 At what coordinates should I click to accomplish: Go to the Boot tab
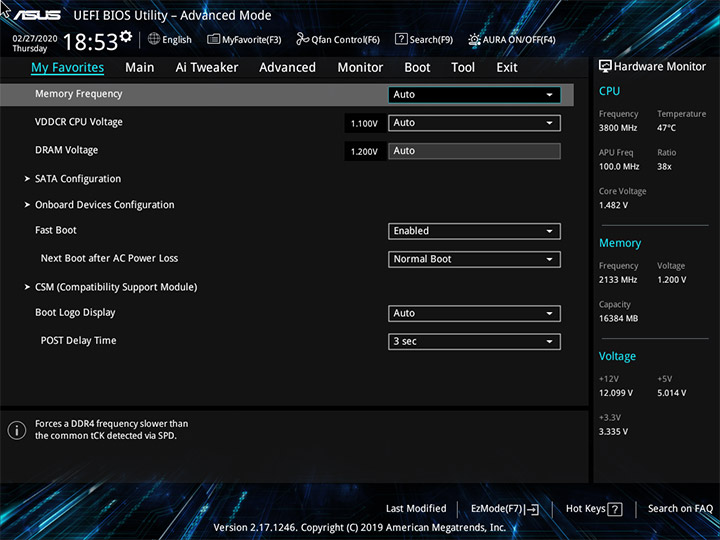(x=417, y=68)
